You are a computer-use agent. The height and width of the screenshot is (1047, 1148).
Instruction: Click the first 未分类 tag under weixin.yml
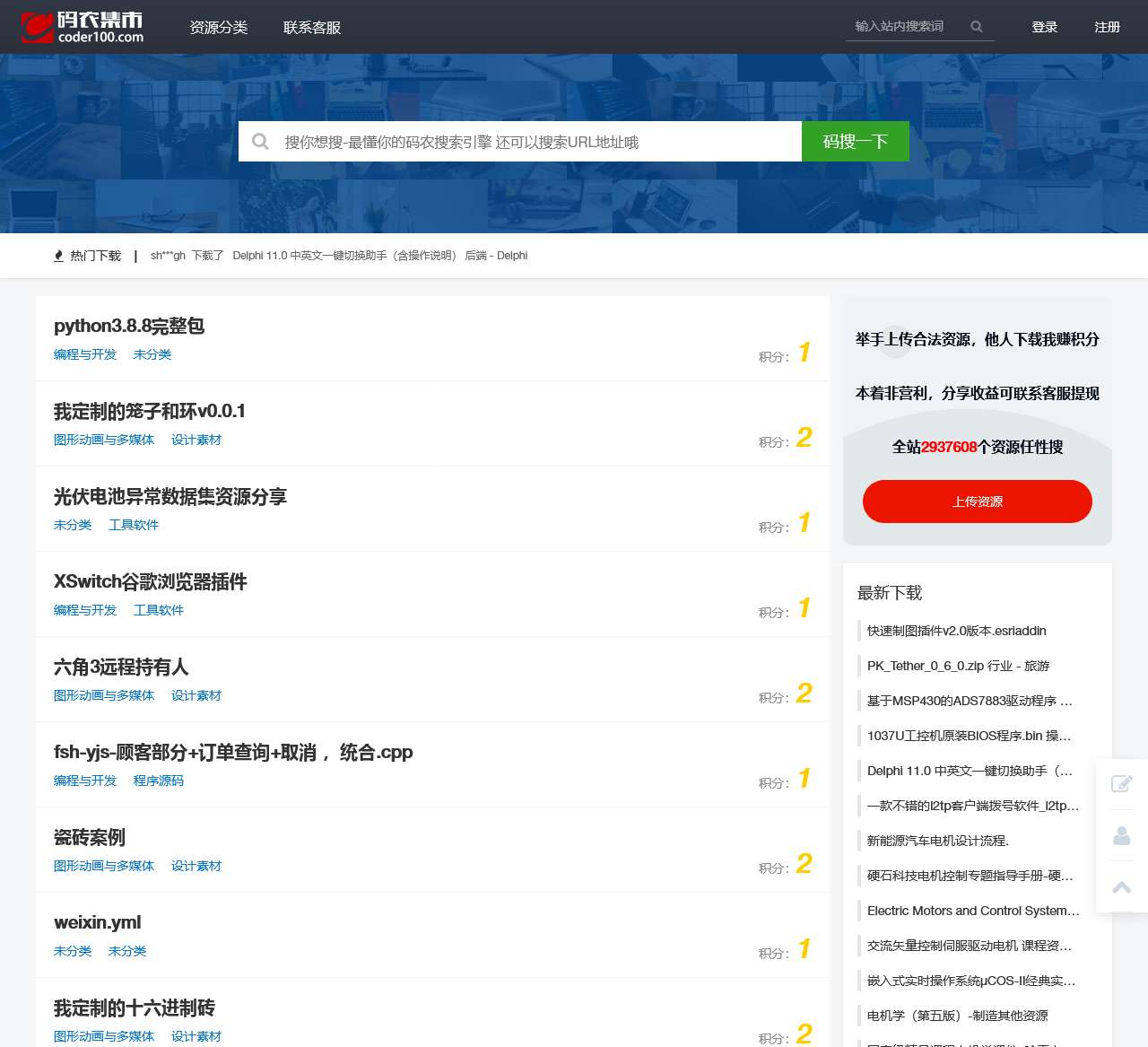(73, 951)
